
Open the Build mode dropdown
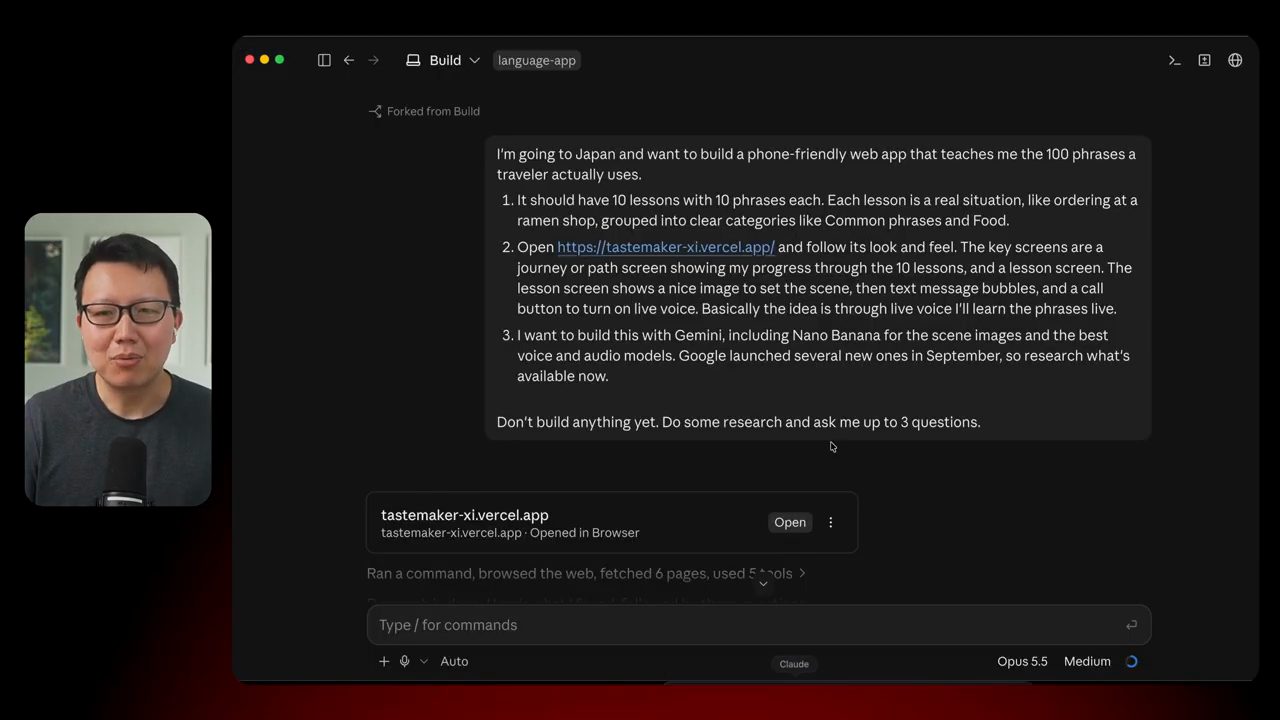point(443,60)
